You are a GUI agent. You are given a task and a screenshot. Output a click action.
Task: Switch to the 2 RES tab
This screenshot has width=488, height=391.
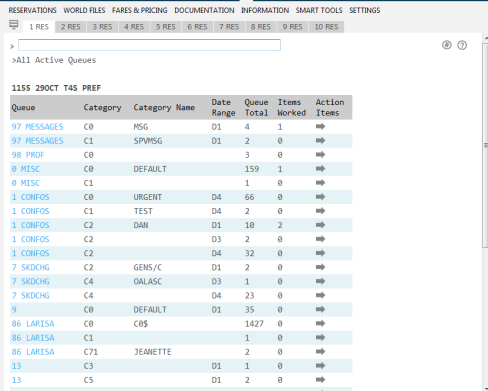pos(71,27)
